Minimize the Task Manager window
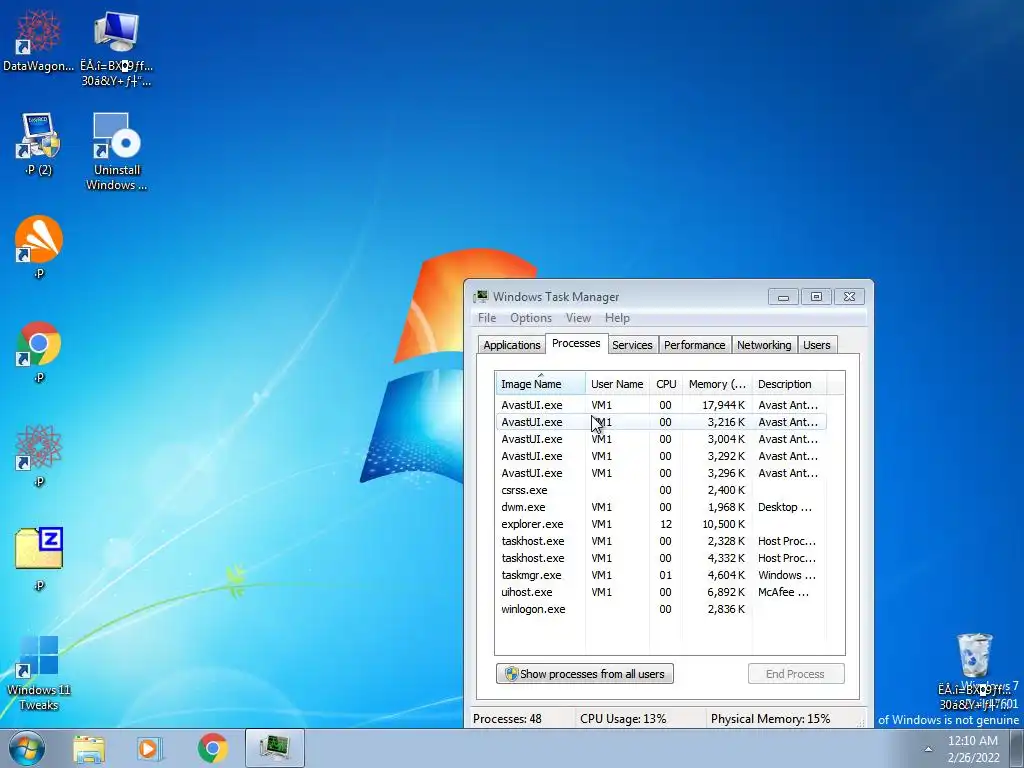The width and height of the screenshot is (1024, 768). (783, 296)
